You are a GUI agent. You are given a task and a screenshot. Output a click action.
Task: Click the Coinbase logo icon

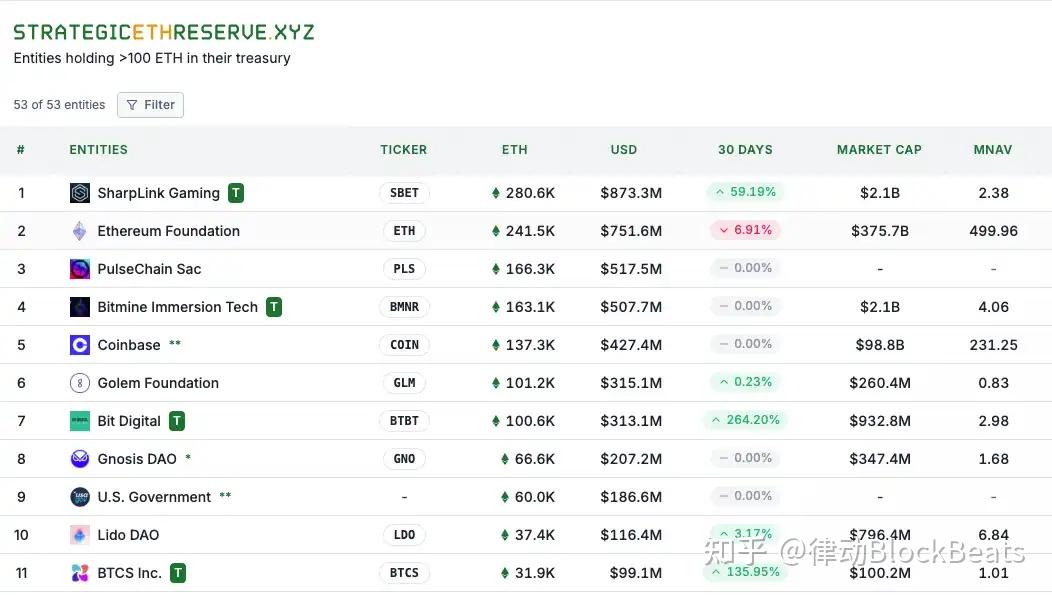click(x=80, y=345)
